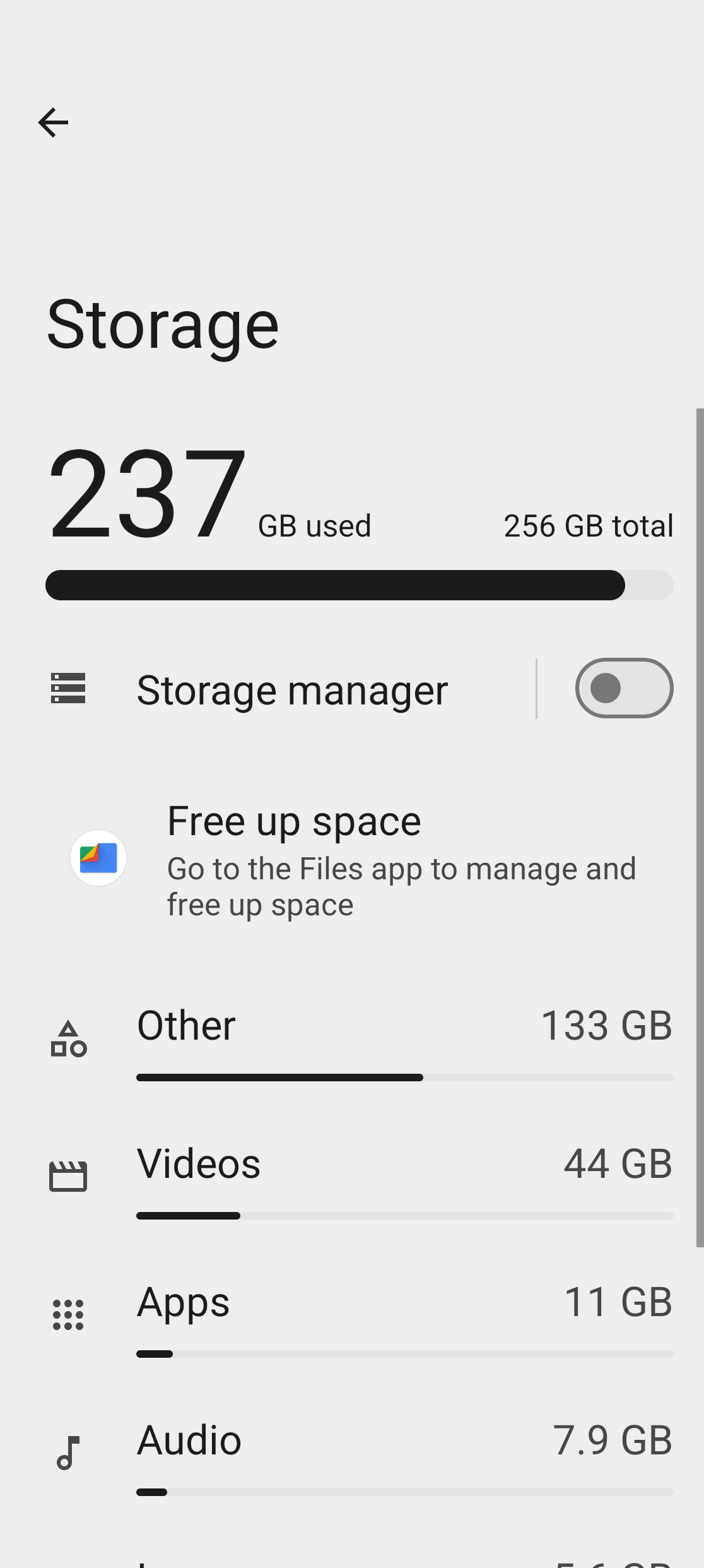Tap the 133 GB size value
Viewport: 704px width, 1568px height.
click(606, 1025)
